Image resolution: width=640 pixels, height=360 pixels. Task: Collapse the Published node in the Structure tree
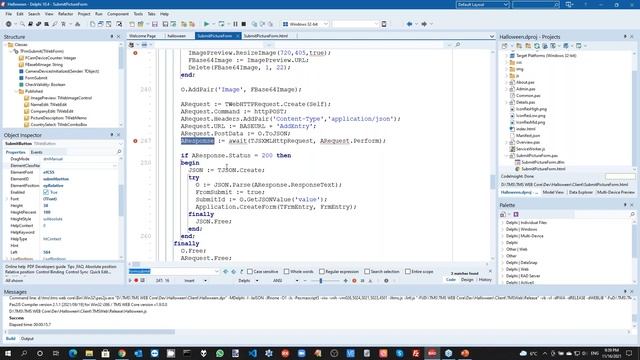tap(16, 91)
